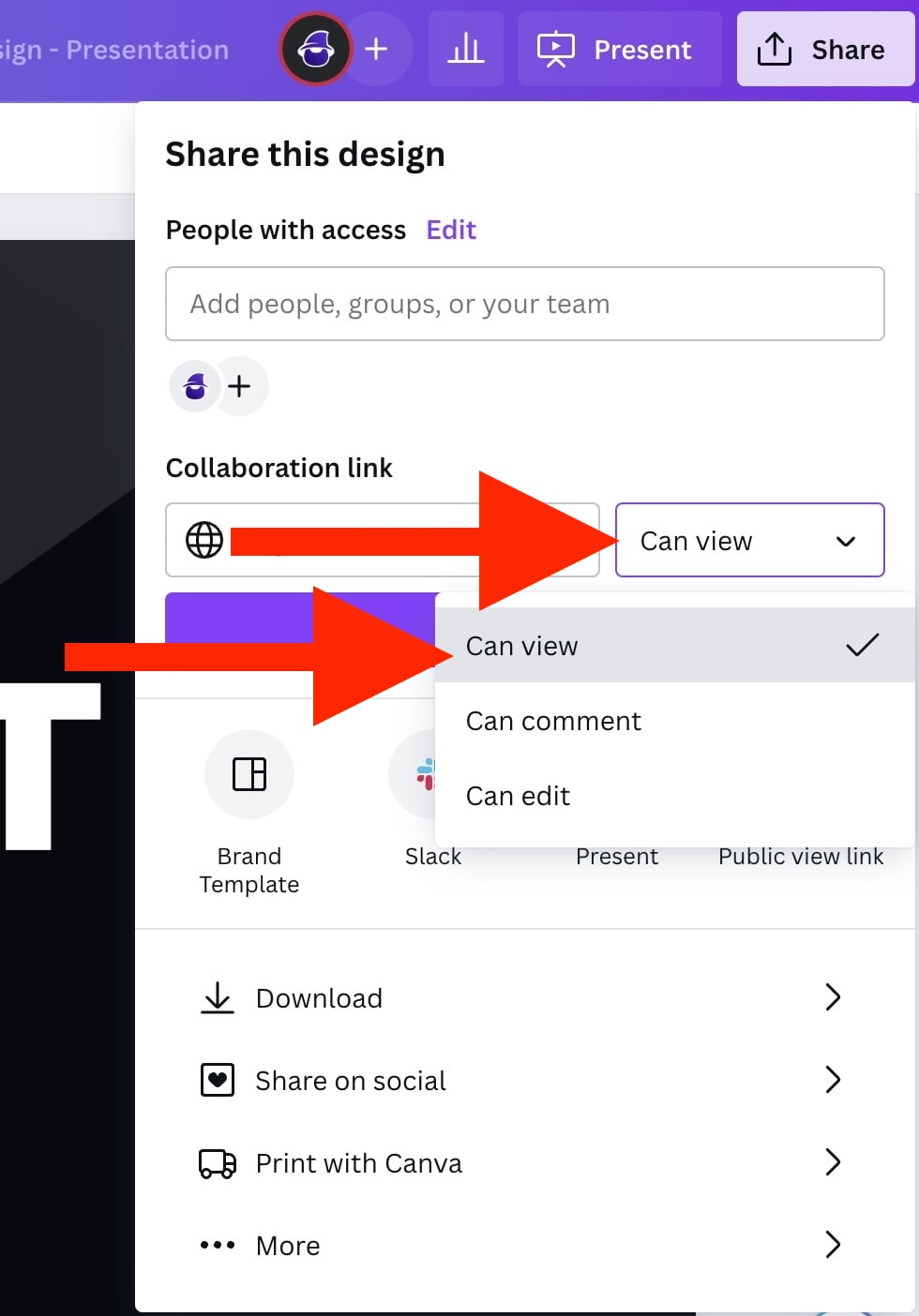Select the Can comment option

pyautogui.click(x=553, y=721)
